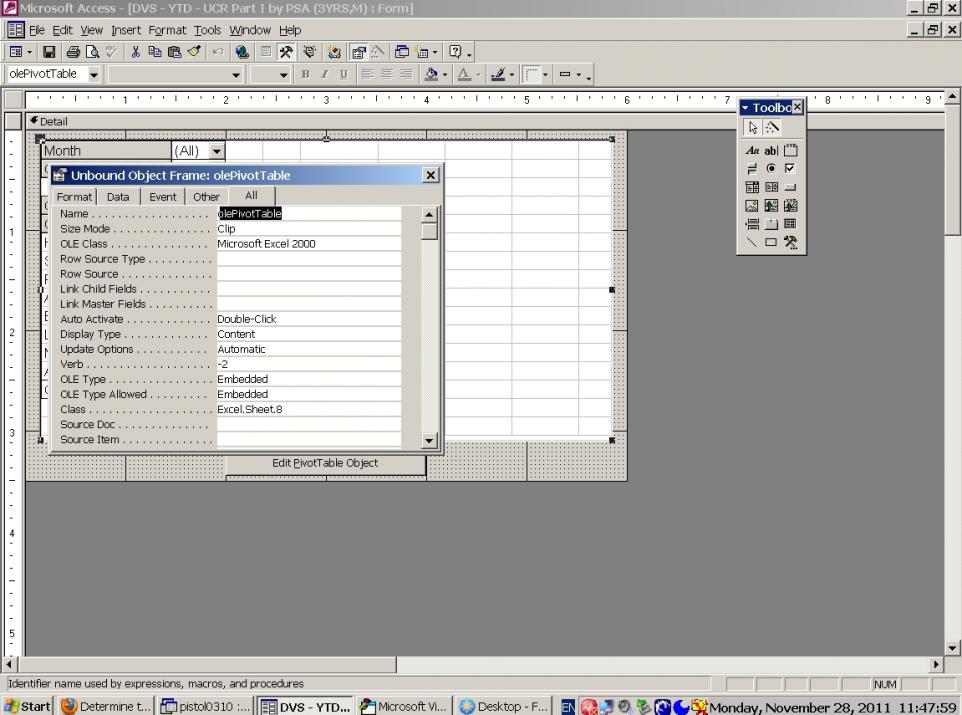Image resolution: width=962 pixels, height=715 pixels.
Task: Open AutoFormat from the toolbar
Action: [x=309, y=52]
